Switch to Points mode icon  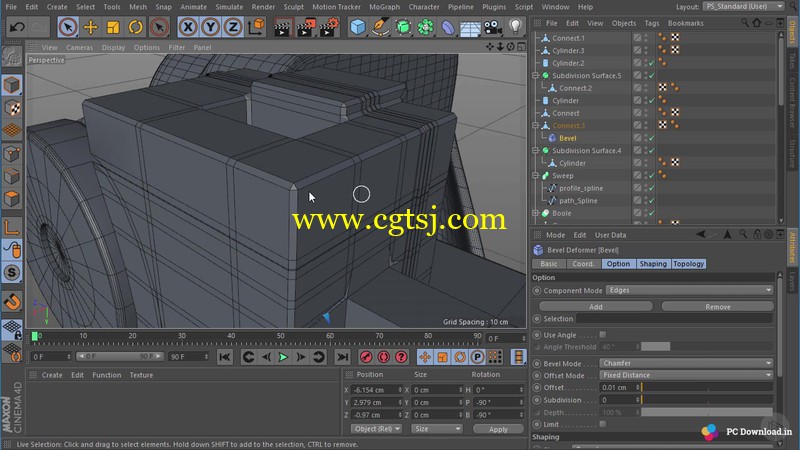(12, 153)
